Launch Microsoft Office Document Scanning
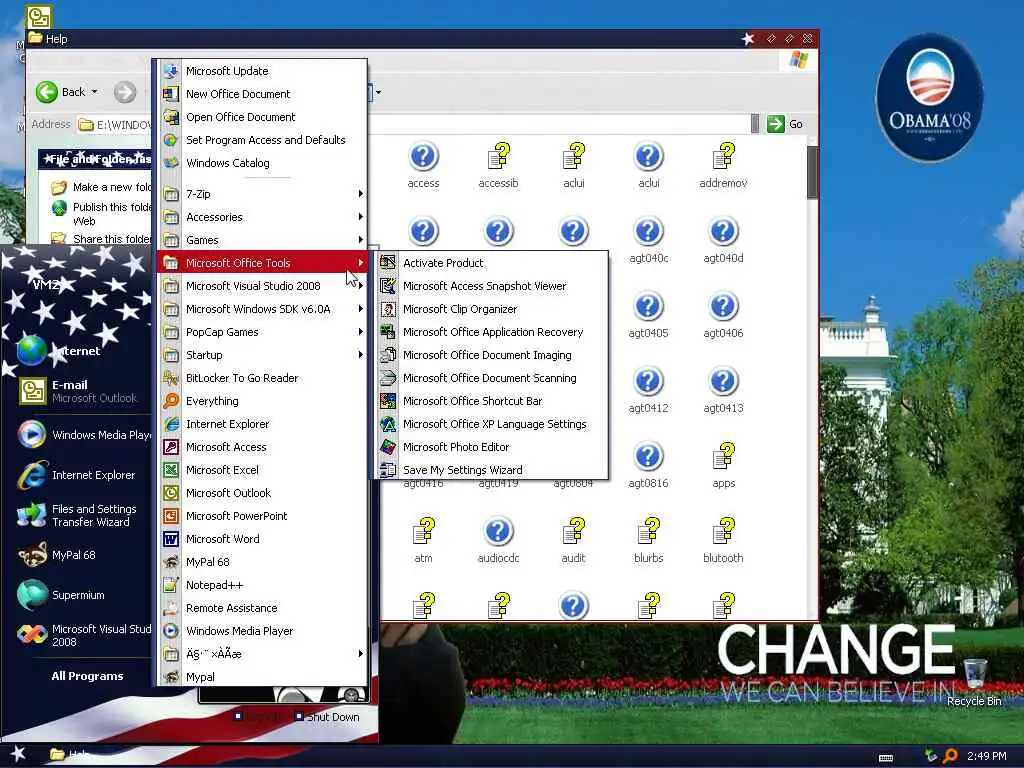This screenshot has width=1024, height=768. coord(492,377)
